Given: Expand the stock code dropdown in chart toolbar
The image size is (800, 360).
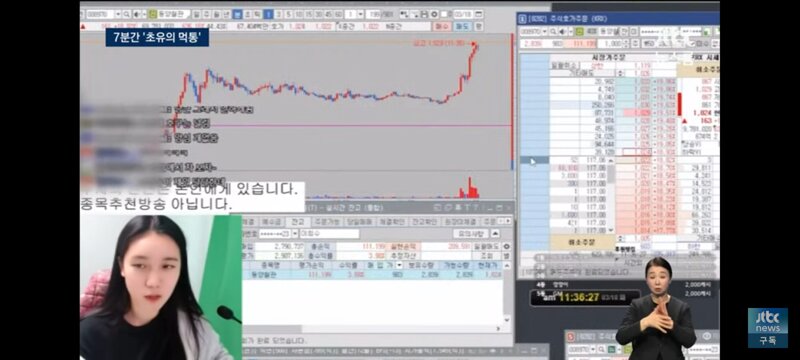Looking at the screenshot, I should (x=118, y=14).
